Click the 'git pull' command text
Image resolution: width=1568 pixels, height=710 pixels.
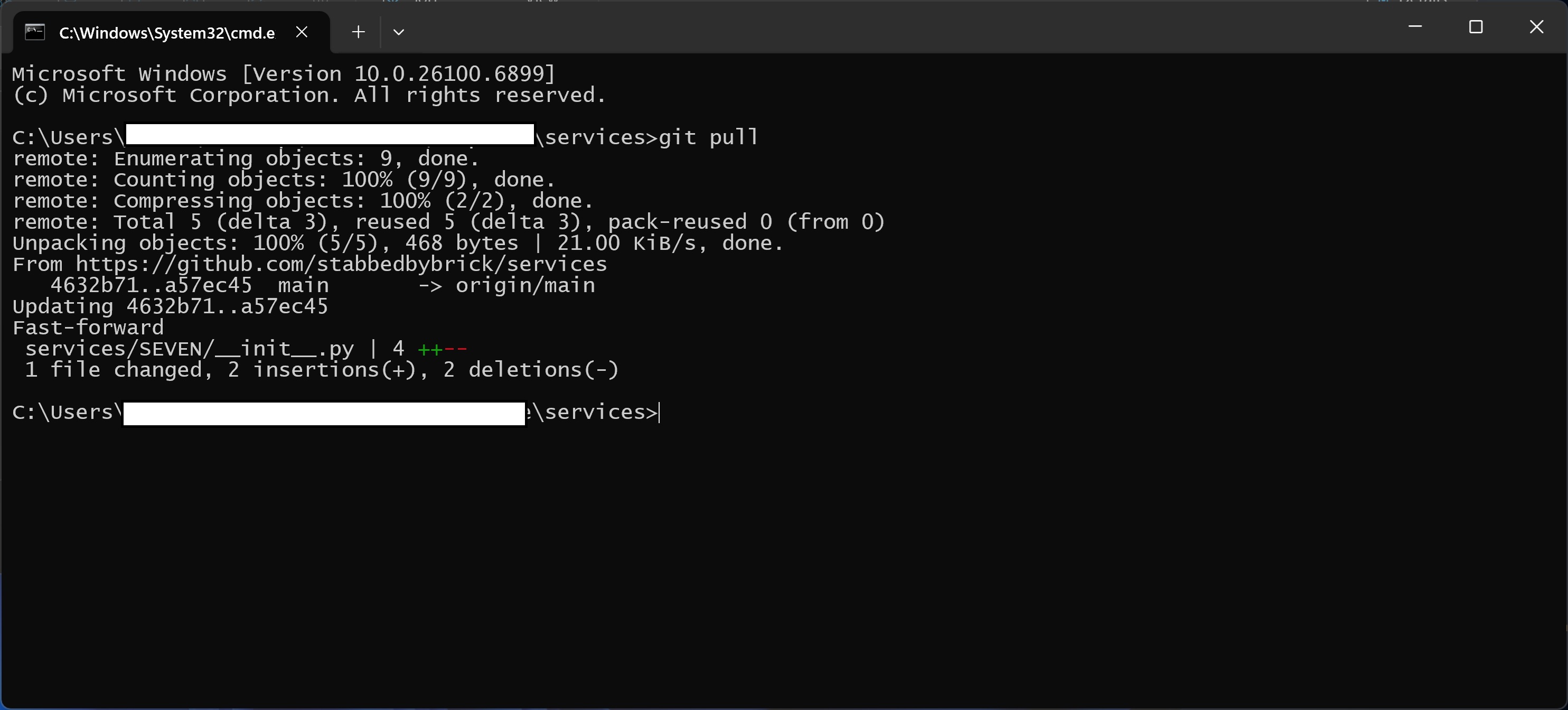click(709, 137)
